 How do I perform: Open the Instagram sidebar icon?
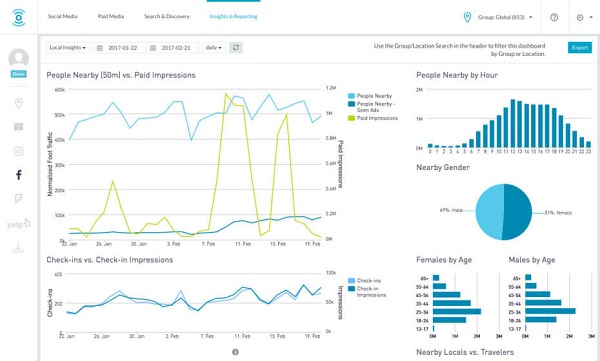[18, 151]
